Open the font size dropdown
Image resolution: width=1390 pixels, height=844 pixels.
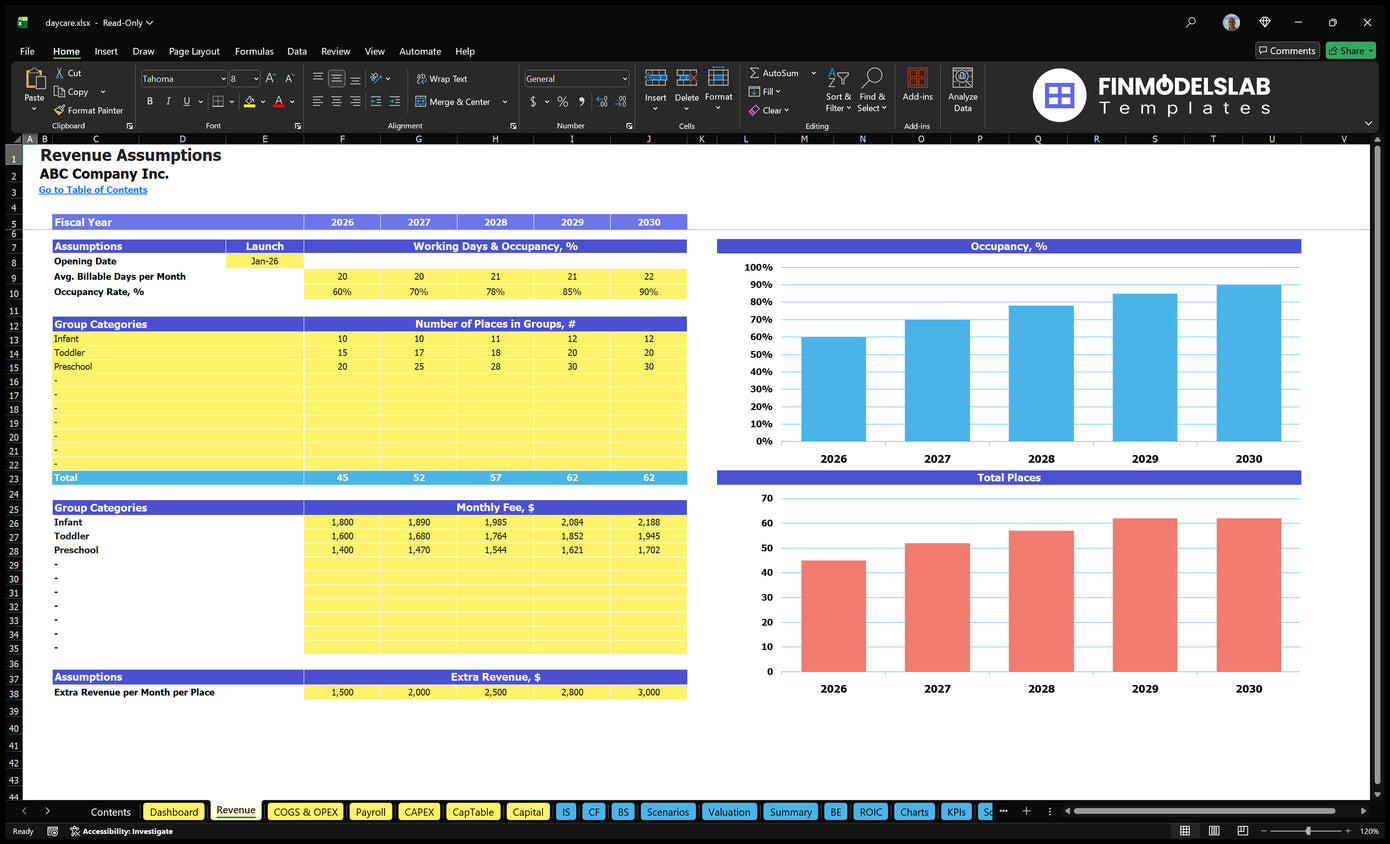click(256, 78)
